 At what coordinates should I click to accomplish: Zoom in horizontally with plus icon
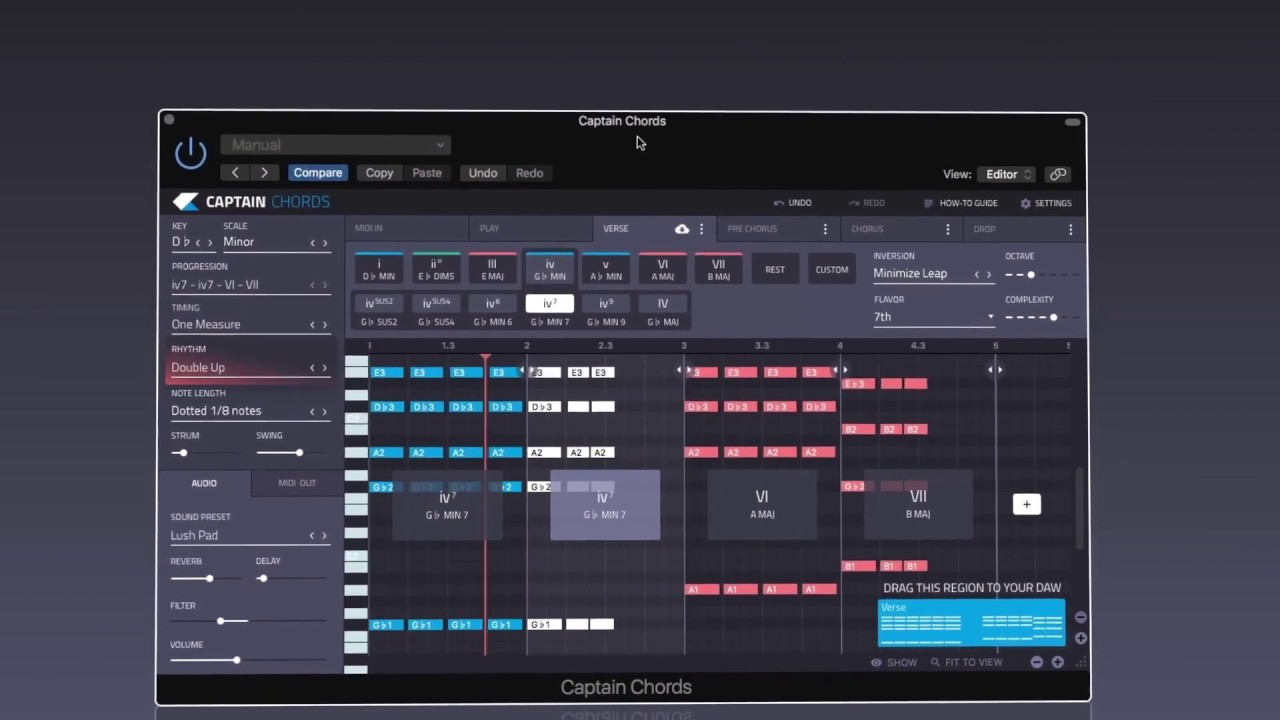click(x=1057, y=662)
